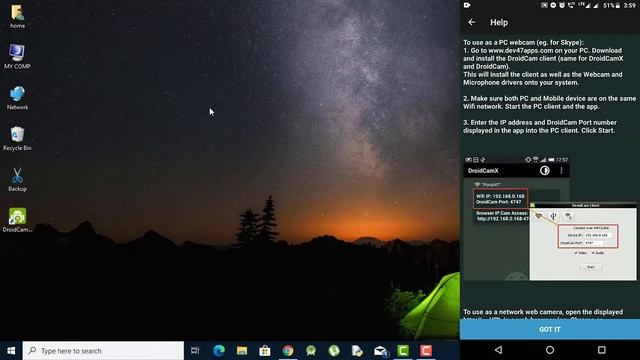Open the home folder desktop icon
Viewport: 640px width, 360px height.
click(x=17, y=16)
